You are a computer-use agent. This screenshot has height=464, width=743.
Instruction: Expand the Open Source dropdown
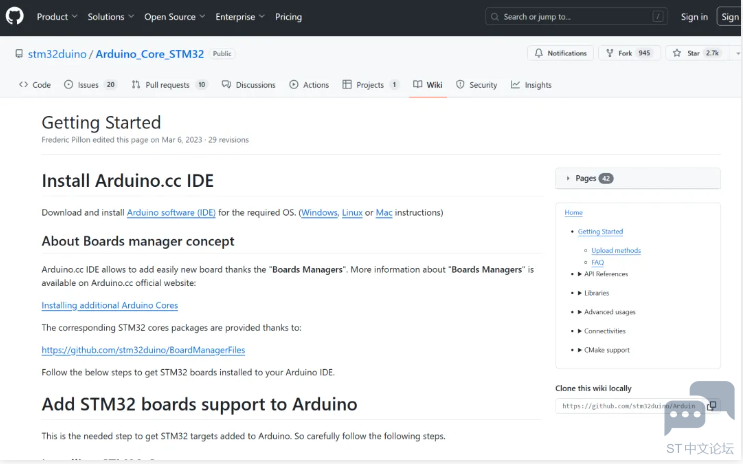[174, 17]
